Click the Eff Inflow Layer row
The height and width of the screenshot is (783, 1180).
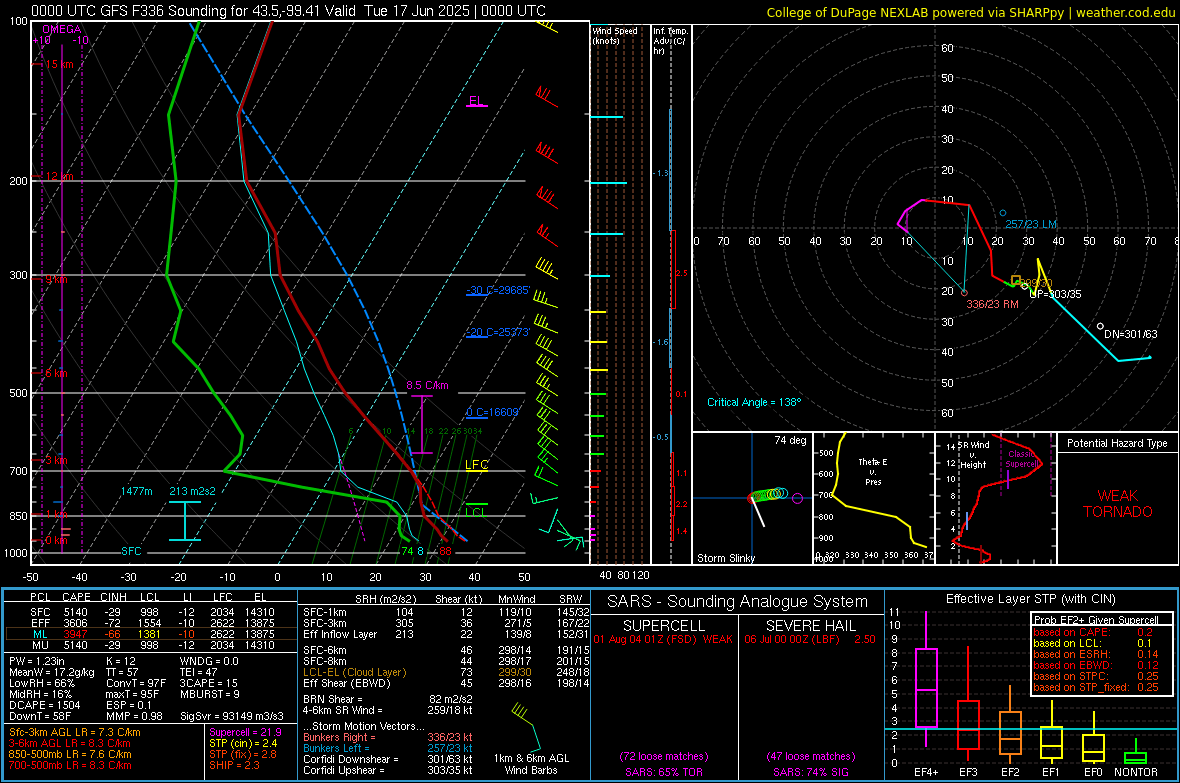(446, 634)
